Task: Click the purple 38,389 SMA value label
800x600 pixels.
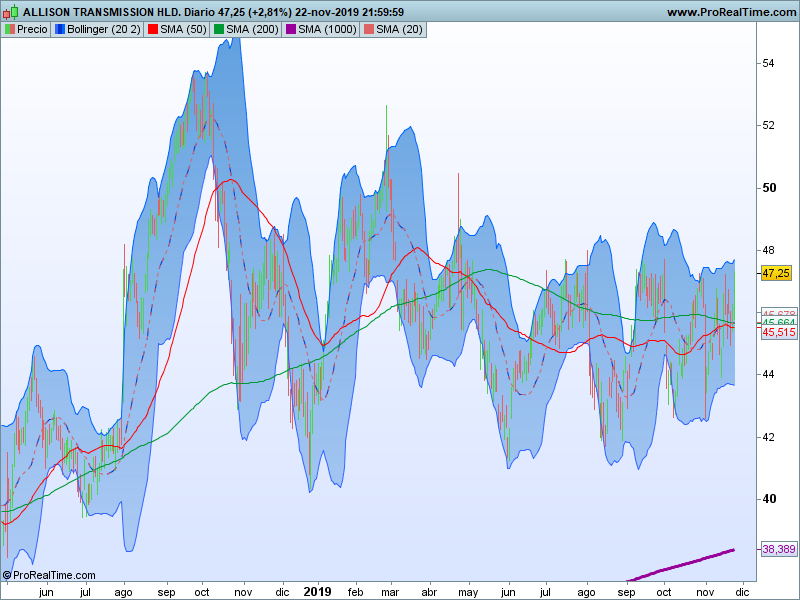Action: (779, 549)
